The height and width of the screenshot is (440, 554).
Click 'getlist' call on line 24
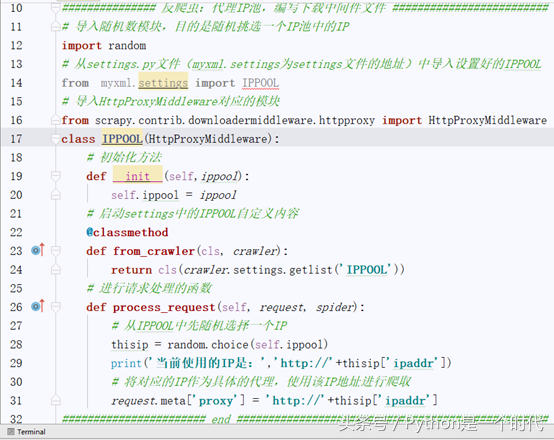click(311, 270)
